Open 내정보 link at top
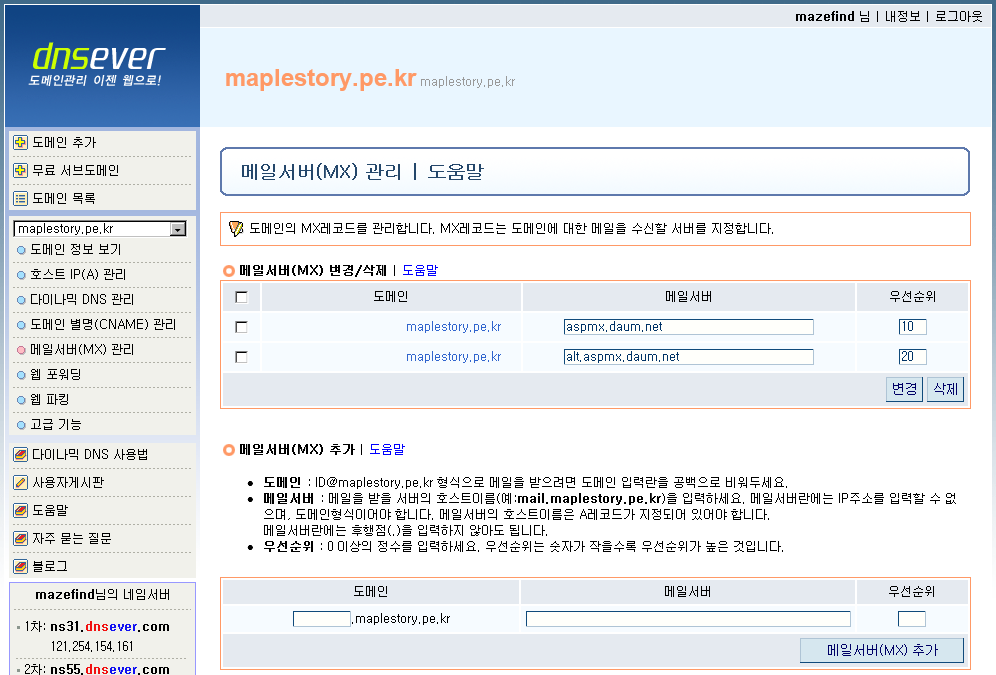Image resolution: width=996 pixels, height=675 pixels. coord(902,17)
